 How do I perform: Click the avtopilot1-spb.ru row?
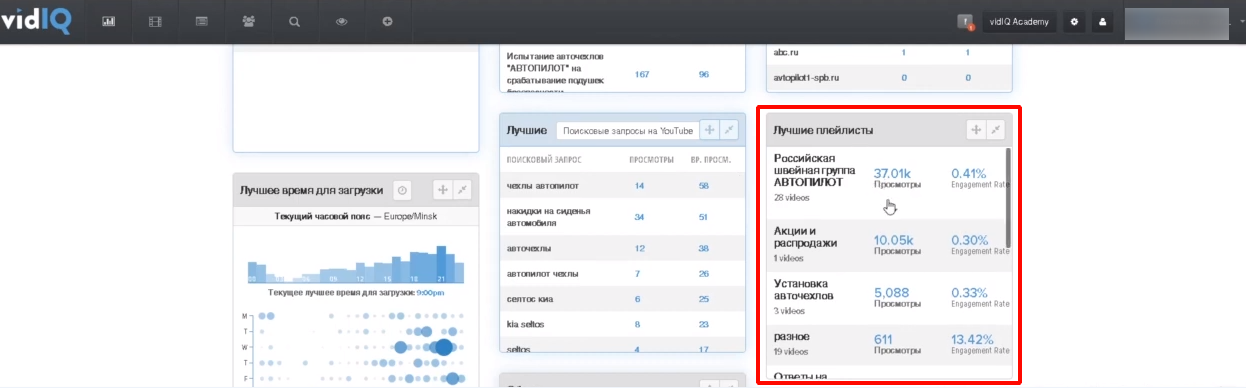click(889, 77)
